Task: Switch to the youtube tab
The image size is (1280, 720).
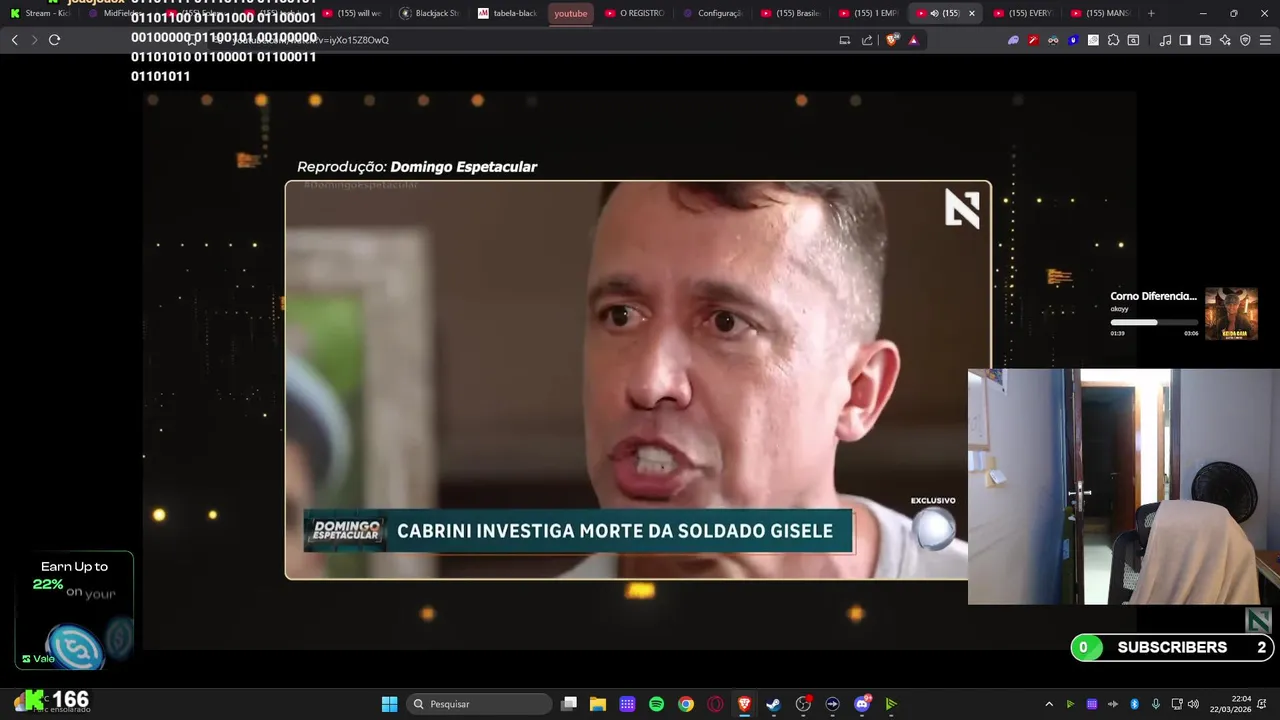Action: (571, 13)
